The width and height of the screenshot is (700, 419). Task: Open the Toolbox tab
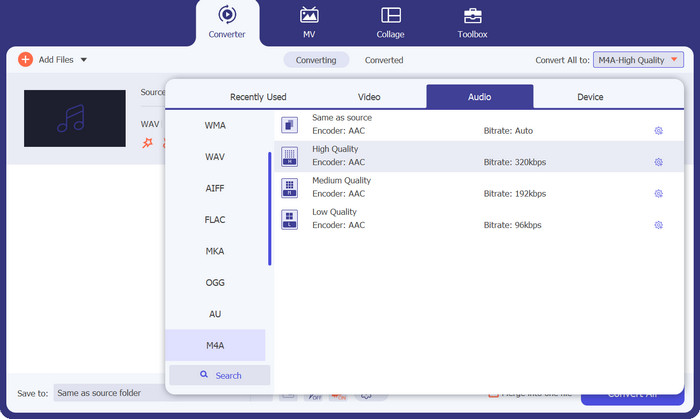pyautogui.click(x=472, y=22)
